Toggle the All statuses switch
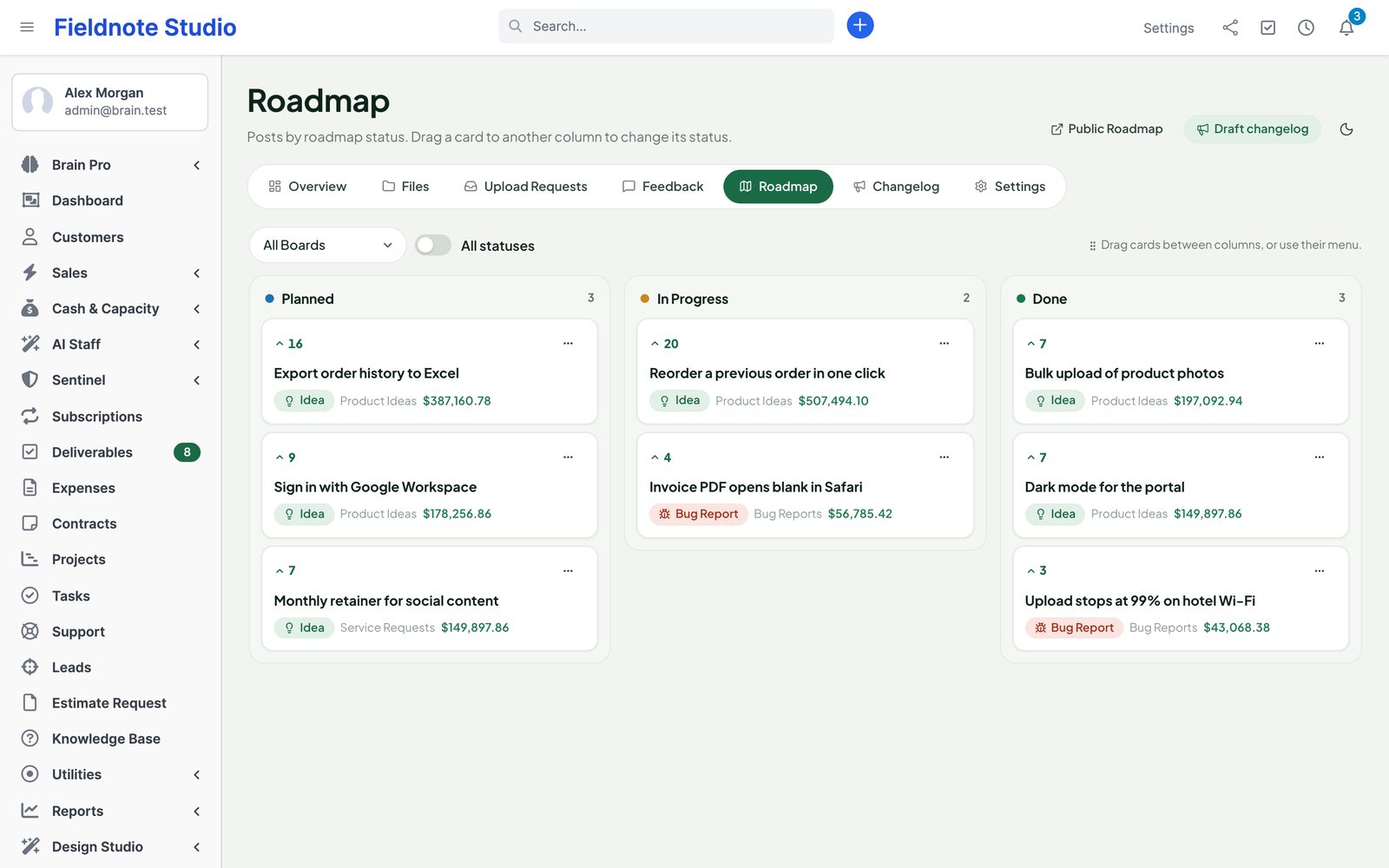Viewport: 1389px width, 868px height. click(x=432, y=246)
